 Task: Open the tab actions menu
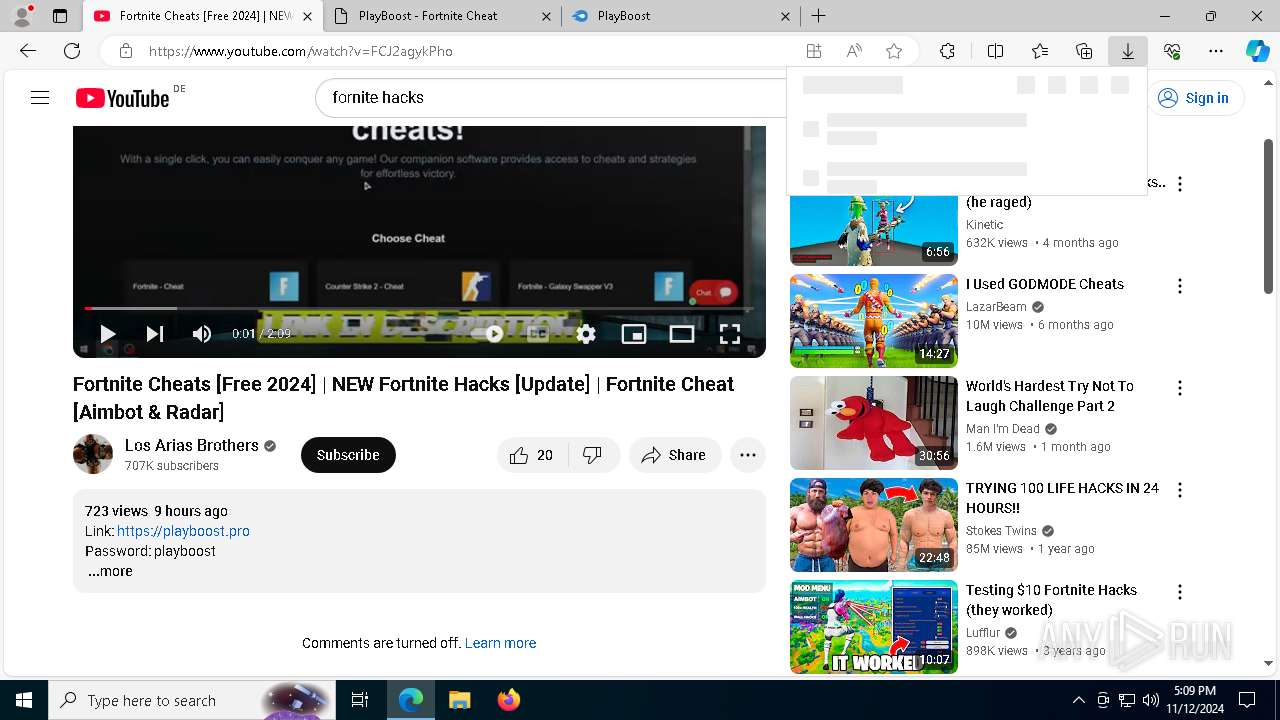[60, 16]
